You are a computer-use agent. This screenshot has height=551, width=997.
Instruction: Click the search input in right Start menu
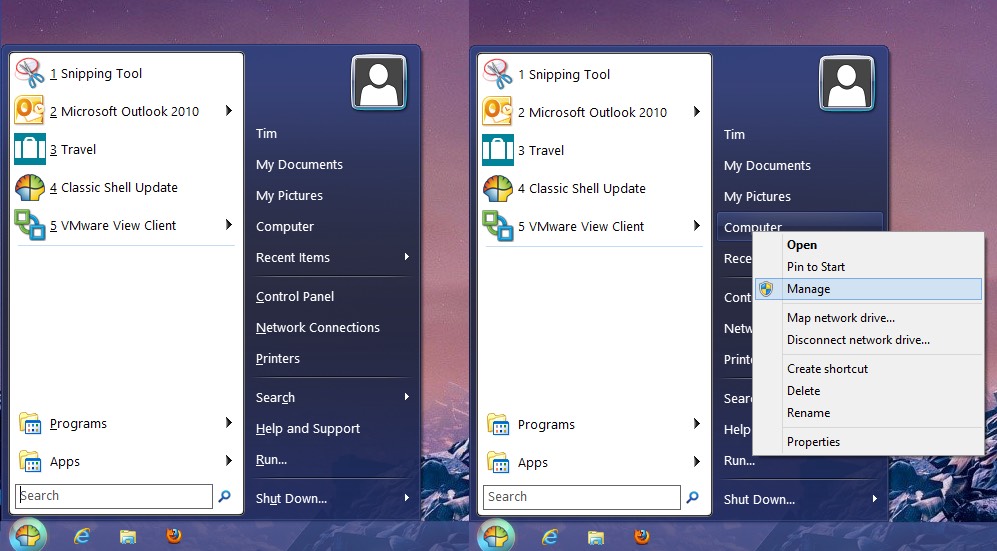[580, 497]
